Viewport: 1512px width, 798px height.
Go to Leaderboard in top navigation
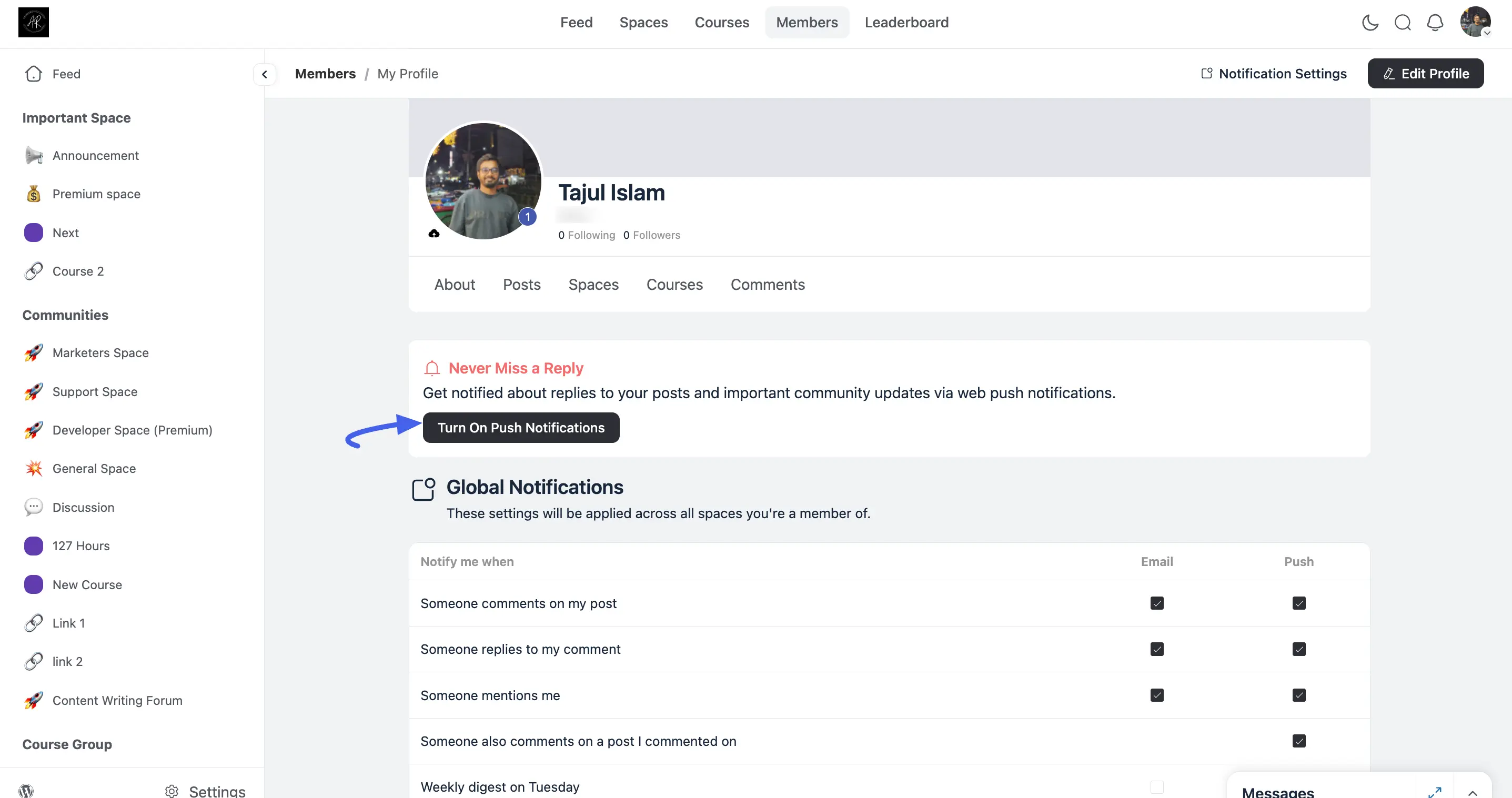(906, 22)
